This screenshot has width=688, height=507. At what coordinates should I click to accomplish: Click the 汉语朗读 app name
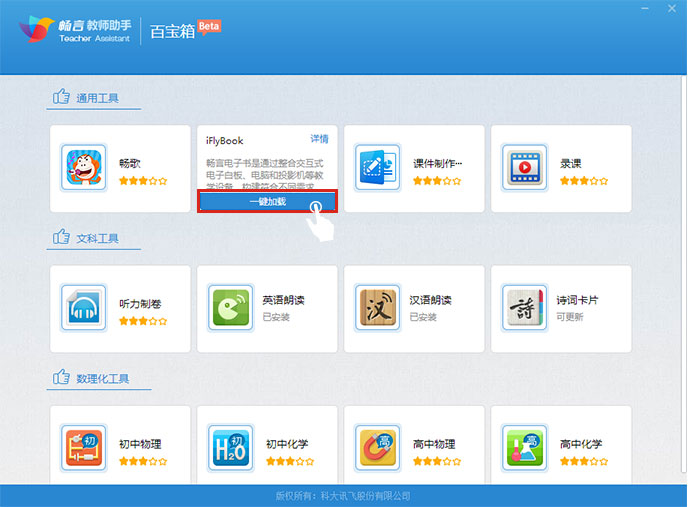click(x=430, y=300)
